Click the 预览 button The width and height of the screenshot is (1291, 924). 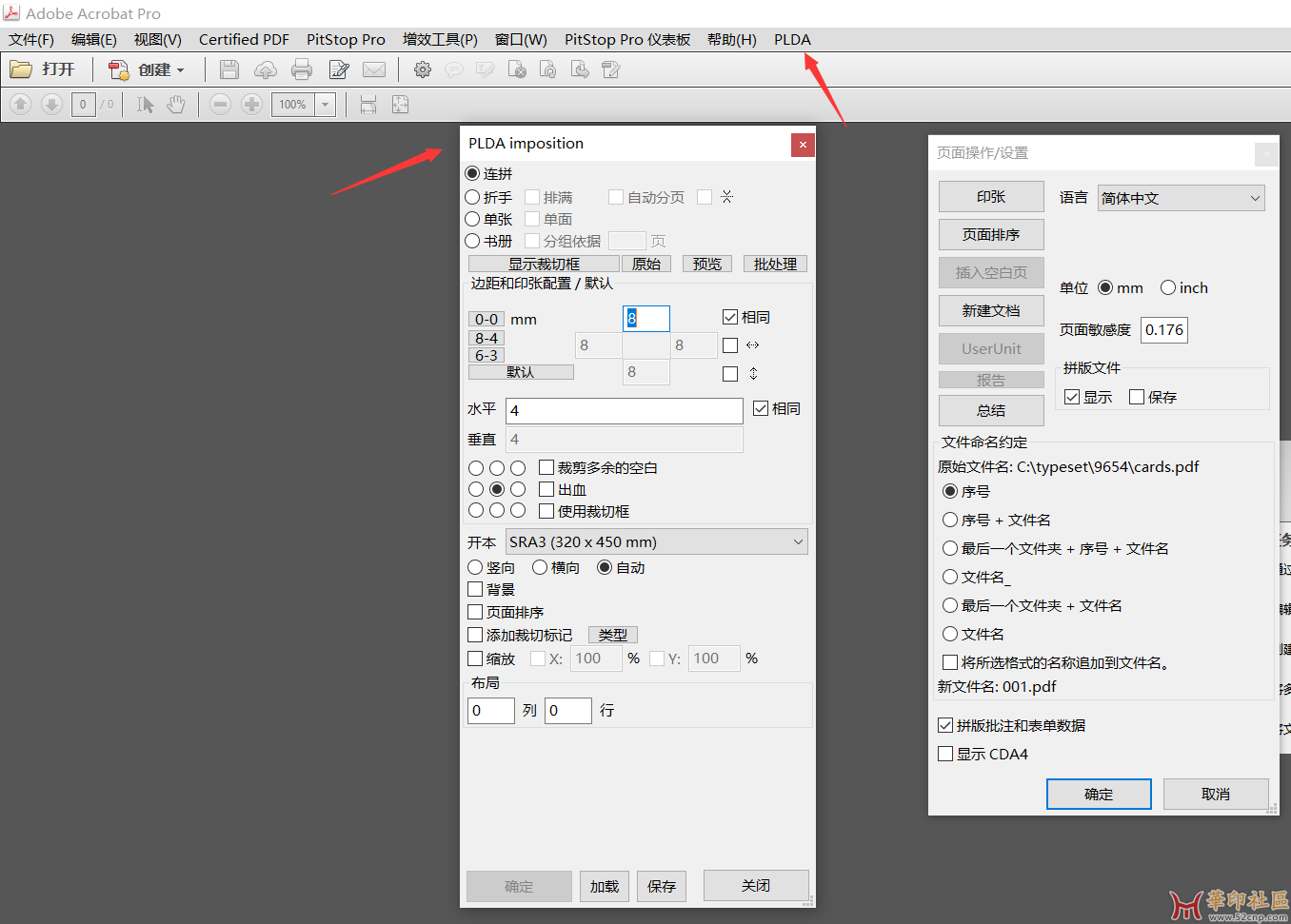pyautogui.click(x=707, y=264)
